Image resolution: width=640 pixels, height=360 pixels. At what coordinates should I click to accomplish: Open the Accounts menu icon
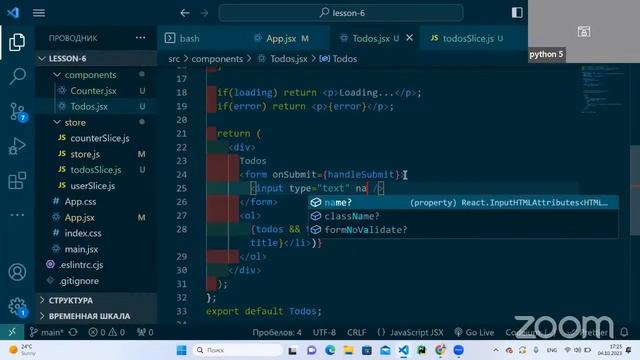tap(17, 272)
